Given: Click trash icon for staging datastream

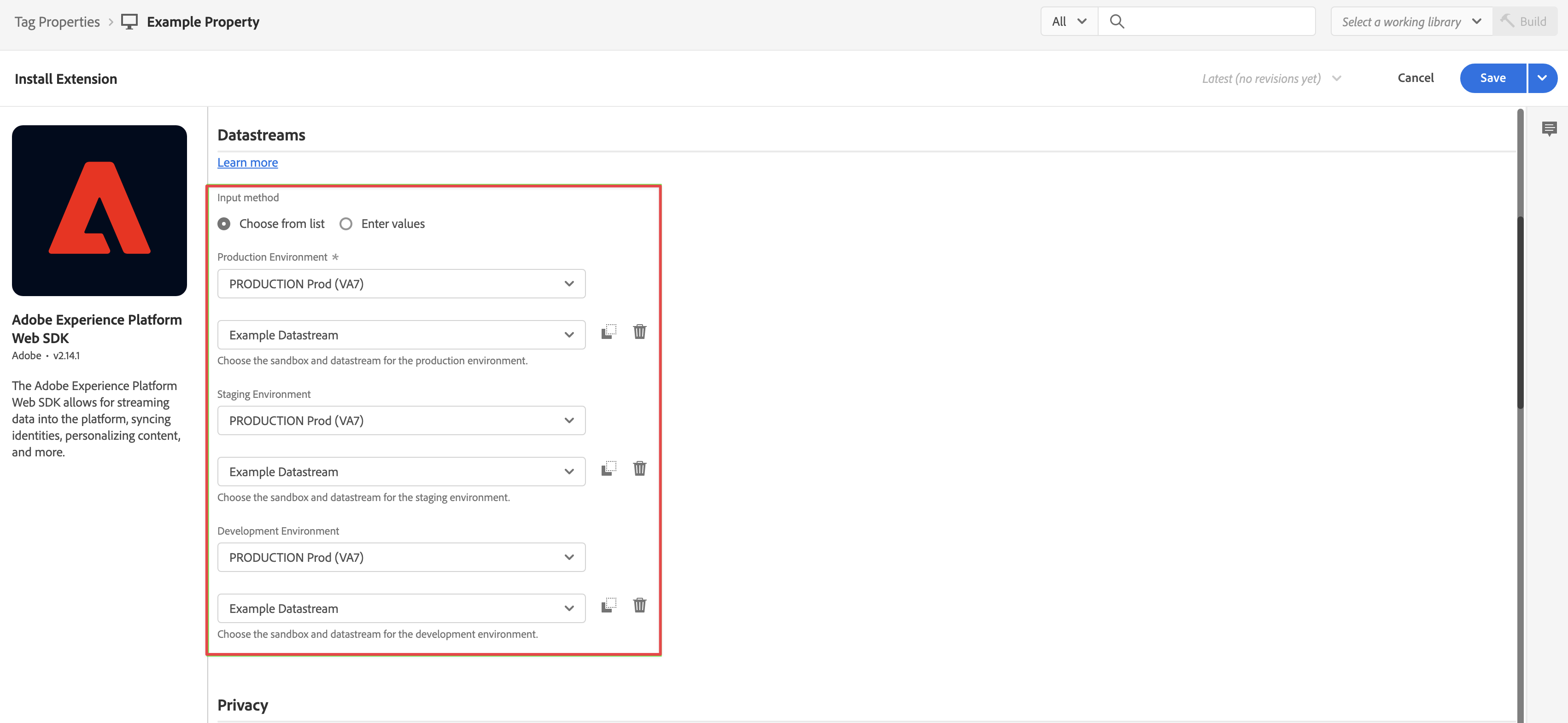Looking at the screenshot, I should [639, 469].
